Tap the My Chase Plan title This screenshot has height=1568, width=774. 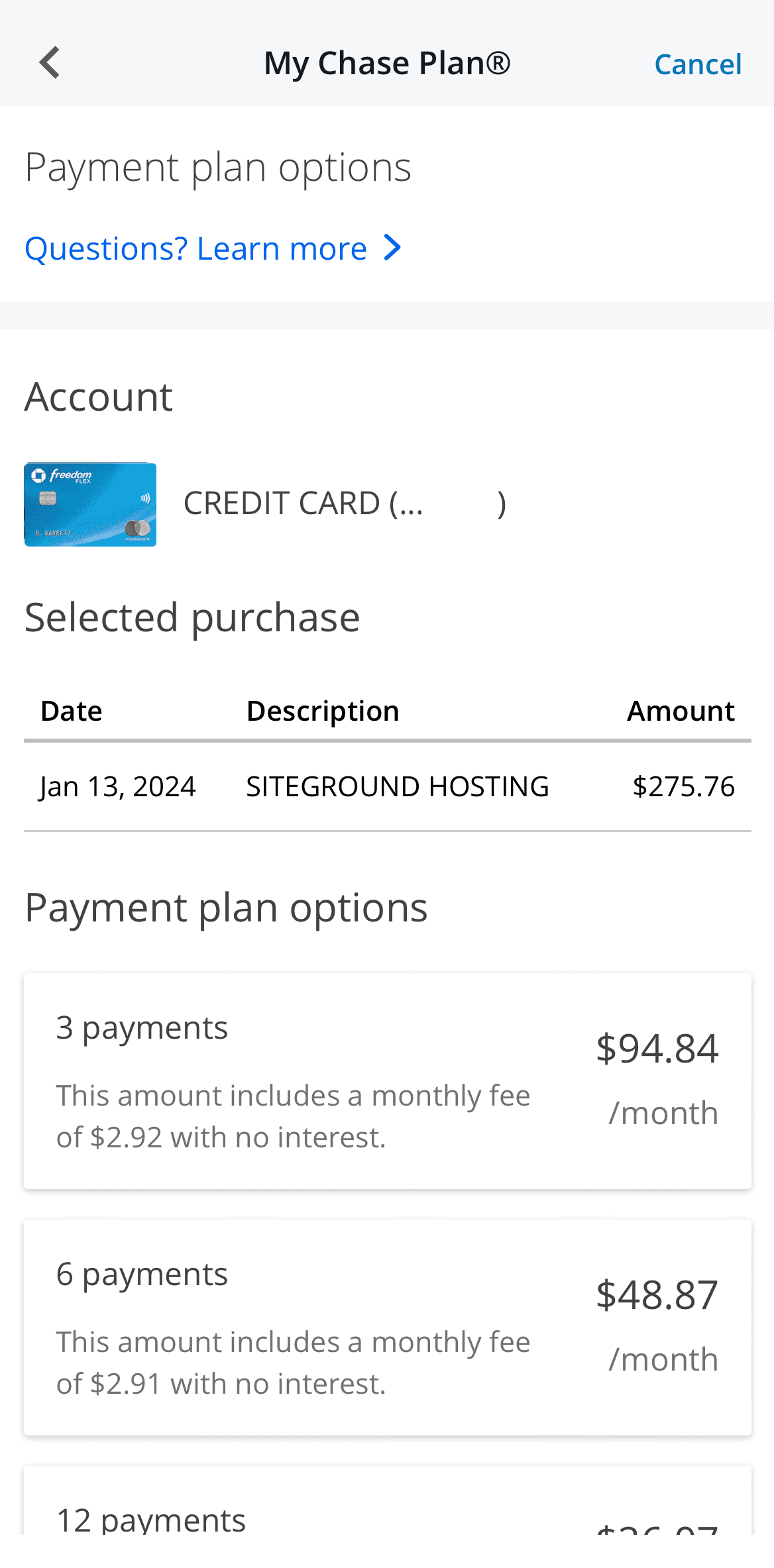point(387,62)
